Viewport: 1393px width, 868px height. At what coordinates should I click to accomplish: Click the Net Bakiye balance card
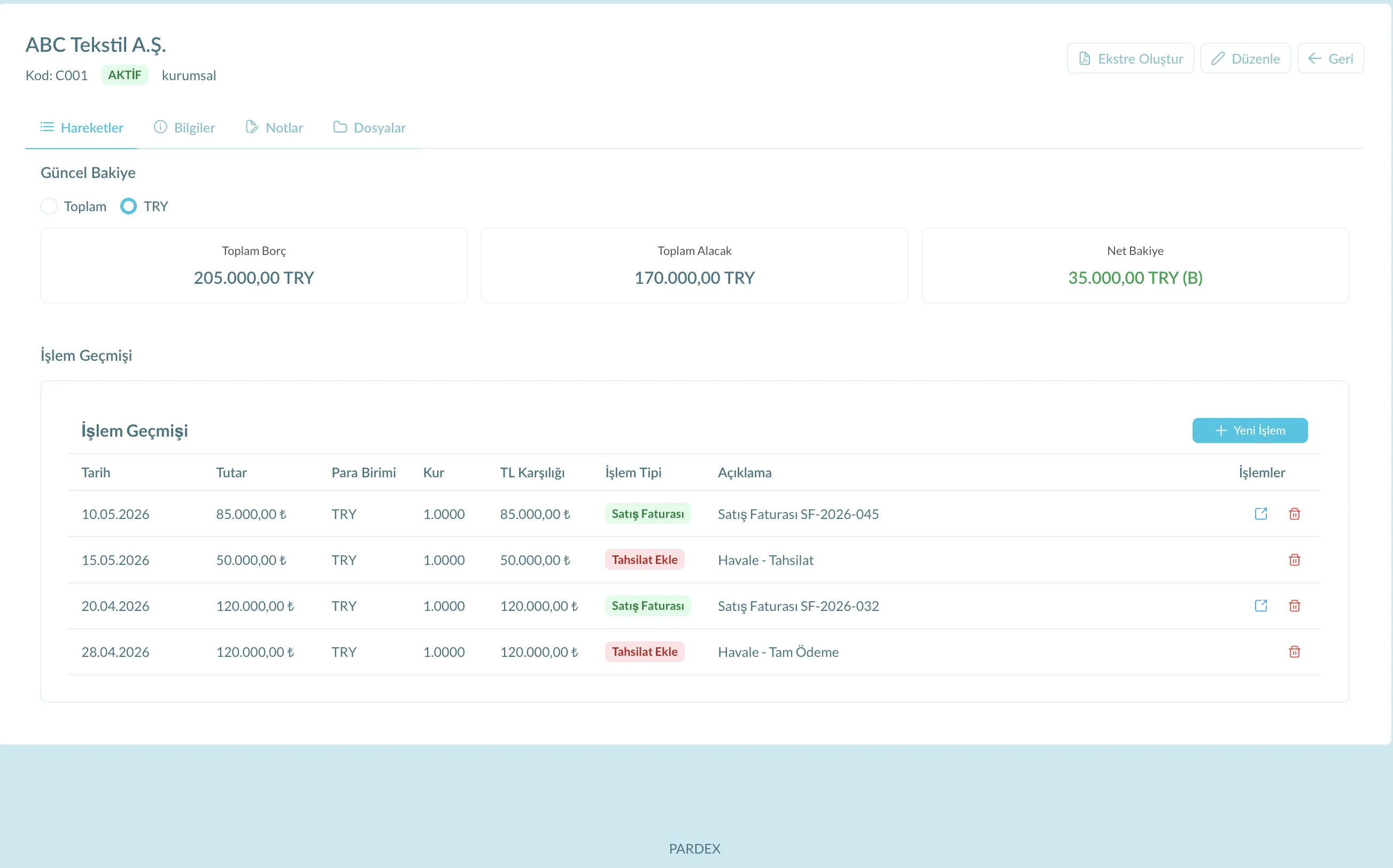pos(1135,265)
